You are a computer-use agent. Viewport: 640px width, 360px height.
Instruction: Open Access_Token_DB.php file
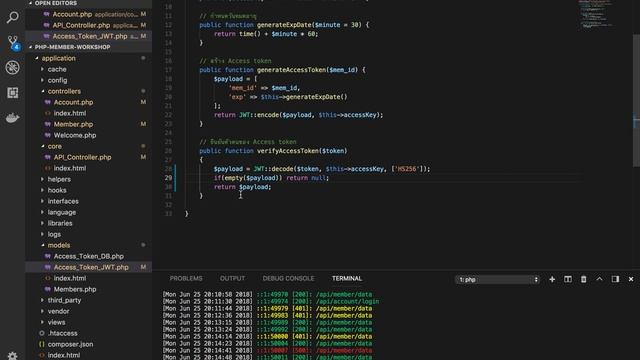tap(89, 256)
